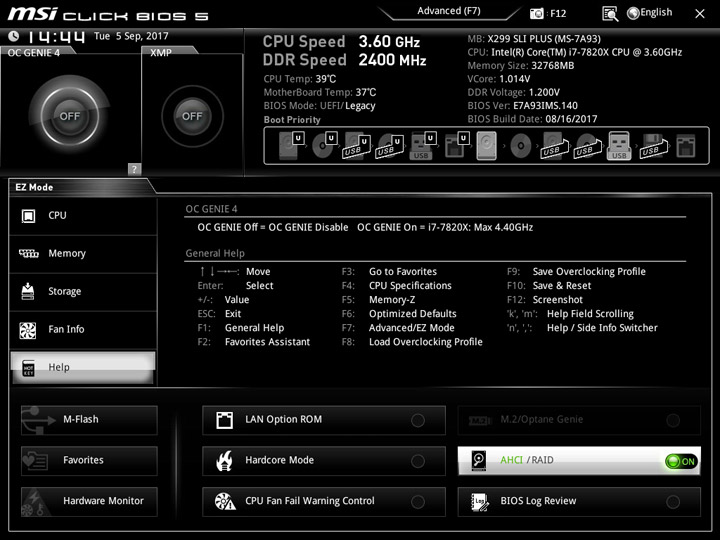Open the Fan Info section
720x540 pixels.
pos(83,330)
